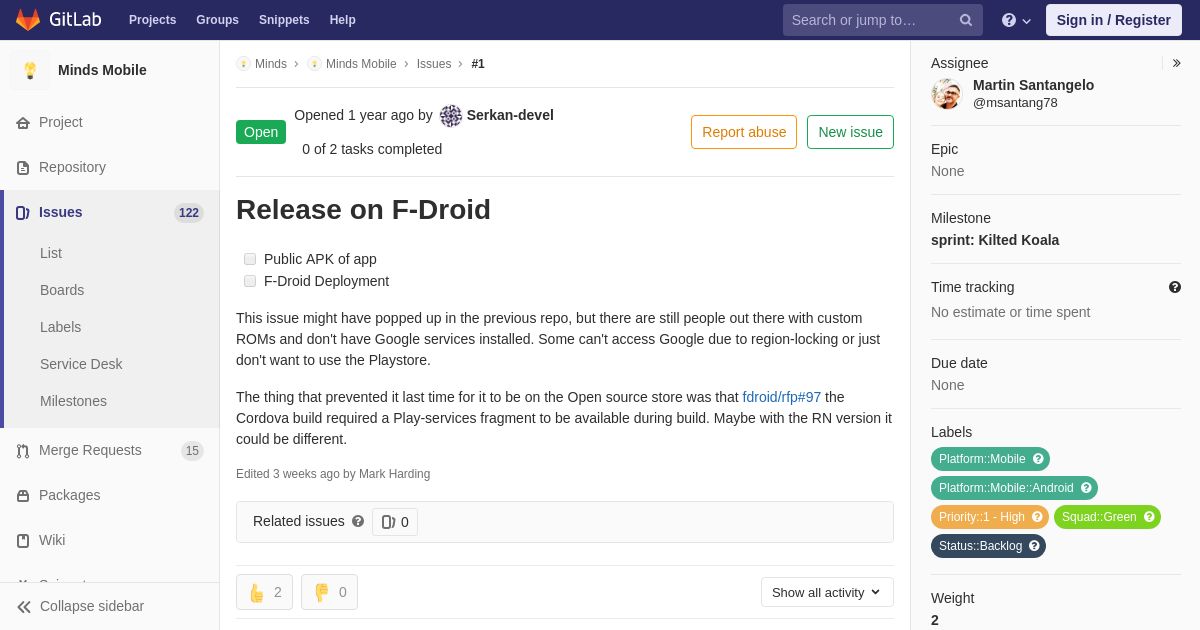Go to Merge Requests in sidebar
The height and width of the screenshot is (630, 1200).
point(90,450)
